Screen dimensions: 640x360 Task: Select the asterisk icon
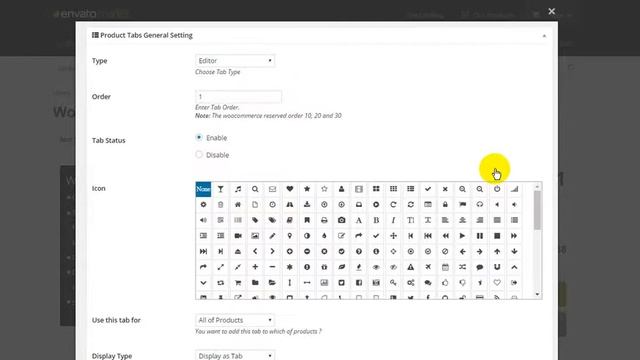pyautogui.click(x=289, y=267)
